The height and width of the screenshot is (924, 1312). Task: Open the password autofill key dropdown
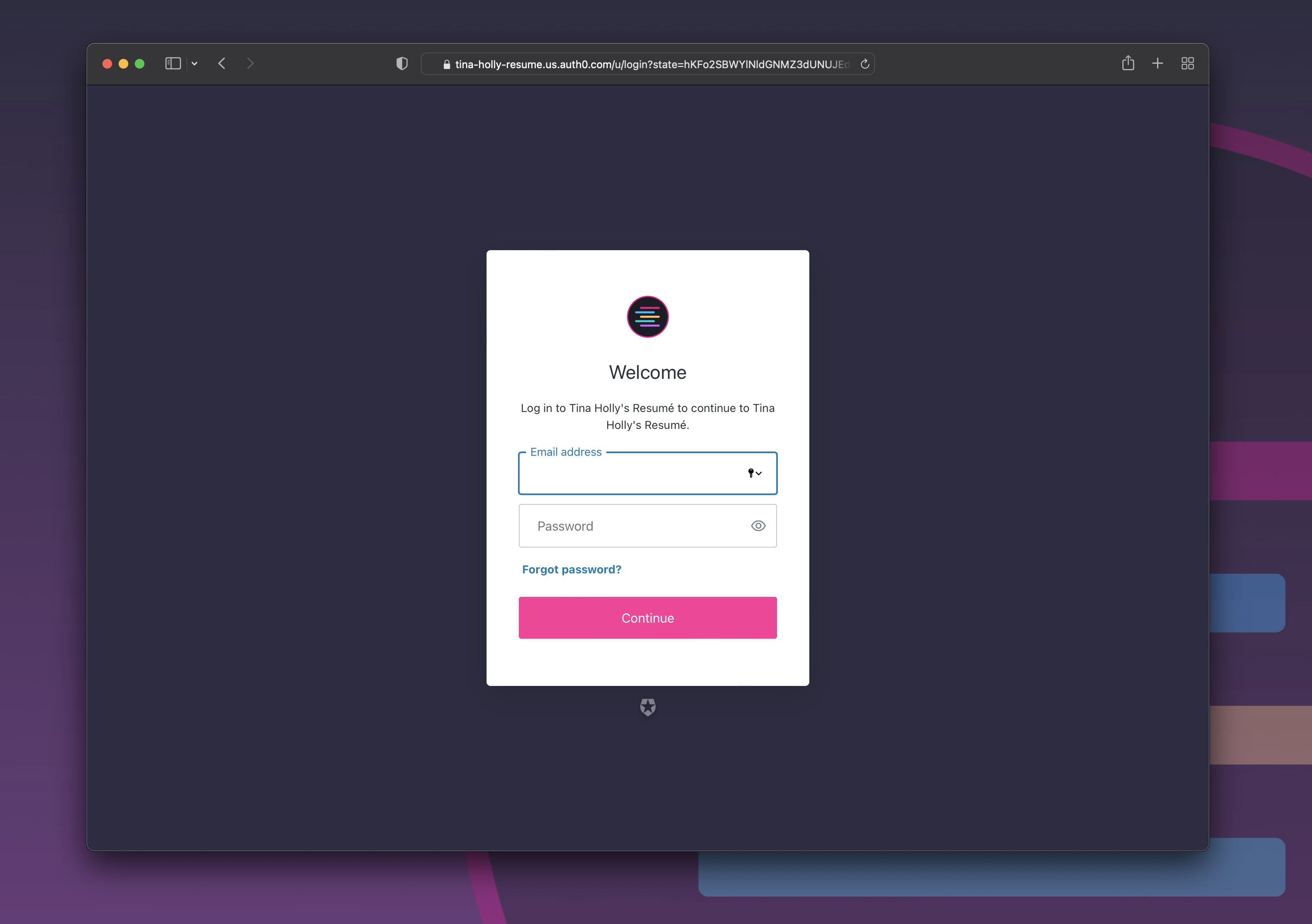point(755,473)
